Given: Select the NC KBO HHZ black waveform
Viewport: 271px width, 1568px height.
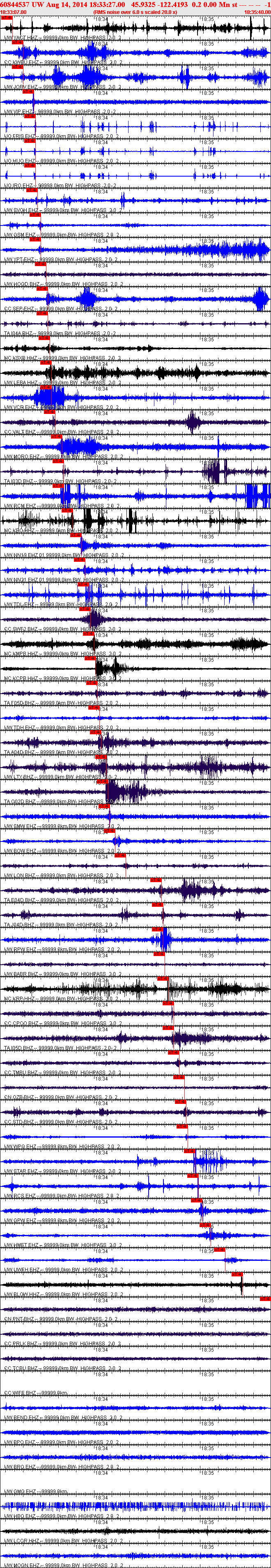Looking at the screenshot, I should (x=135, y=520).
